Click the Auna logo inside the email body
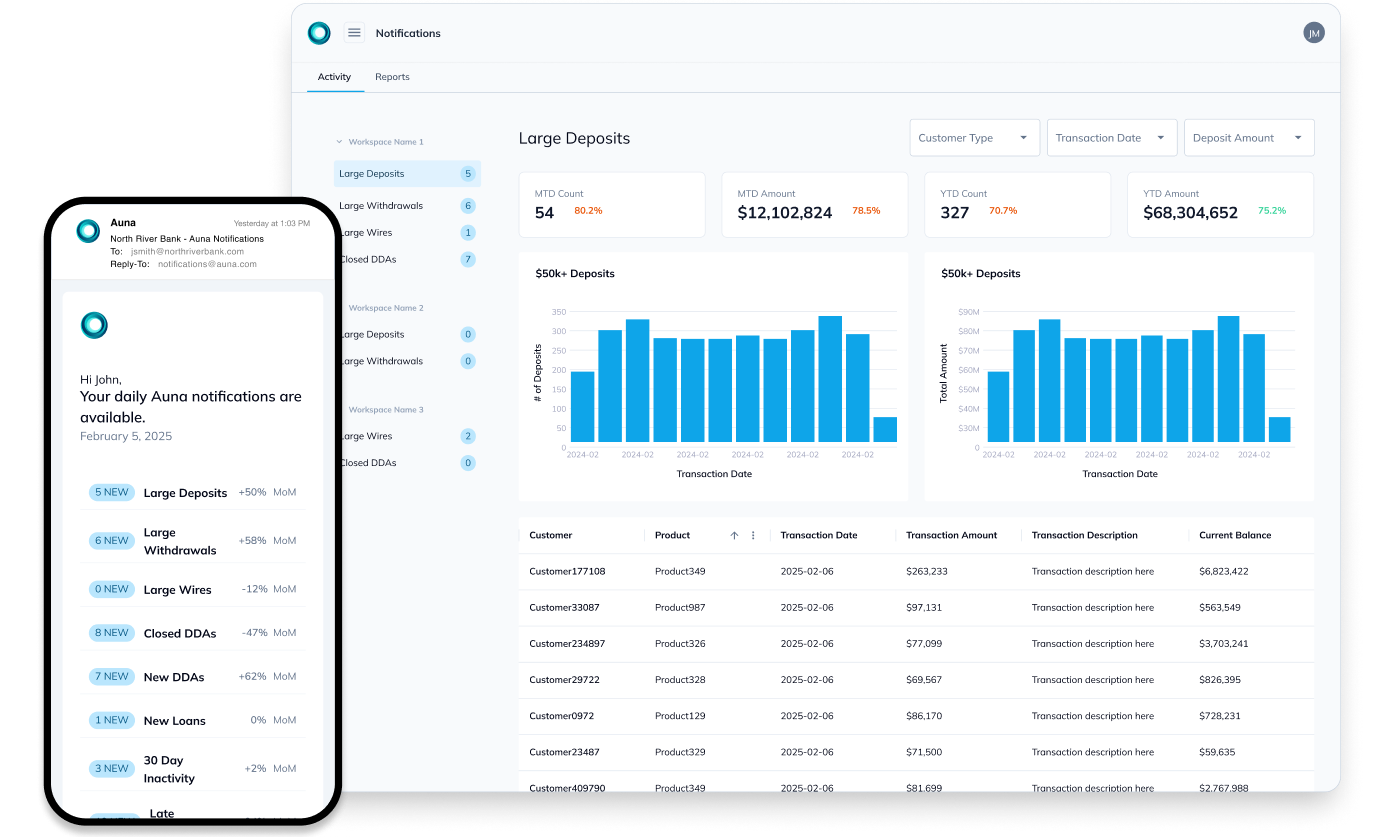The width and height of the screenshot is (1395, 837). point(94,325)
